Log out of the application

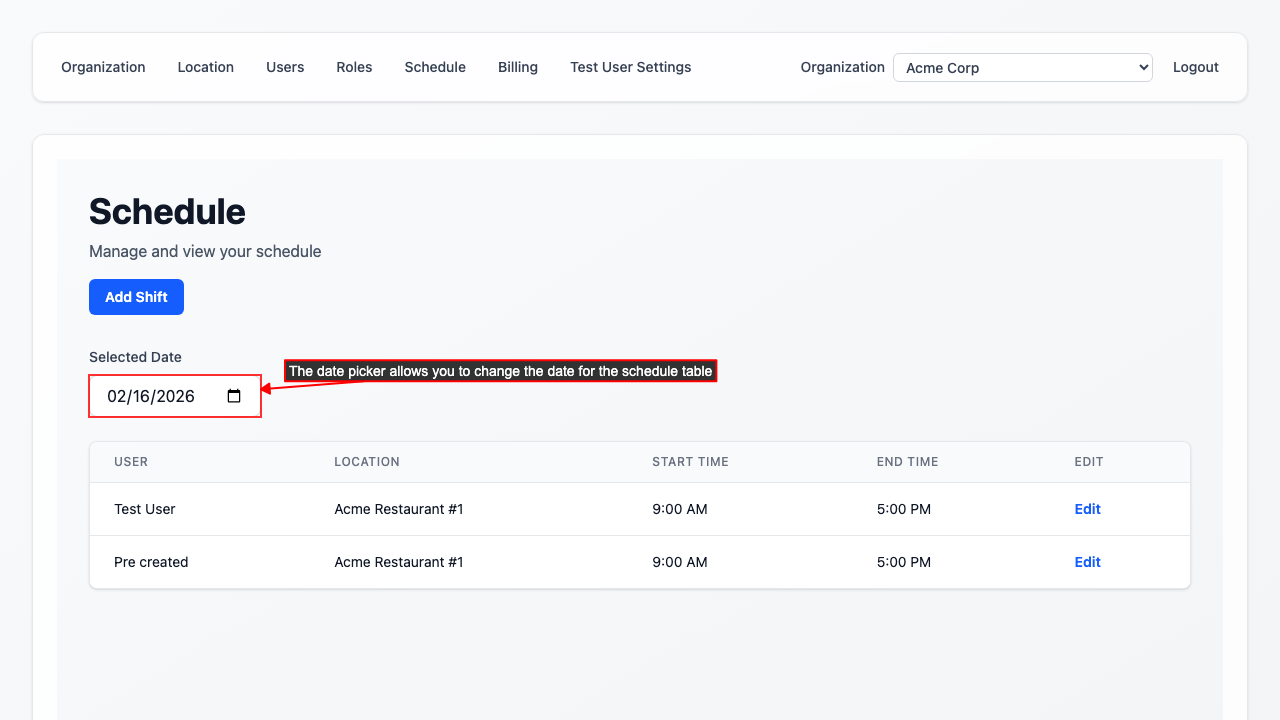click(x=1195, y=67)
